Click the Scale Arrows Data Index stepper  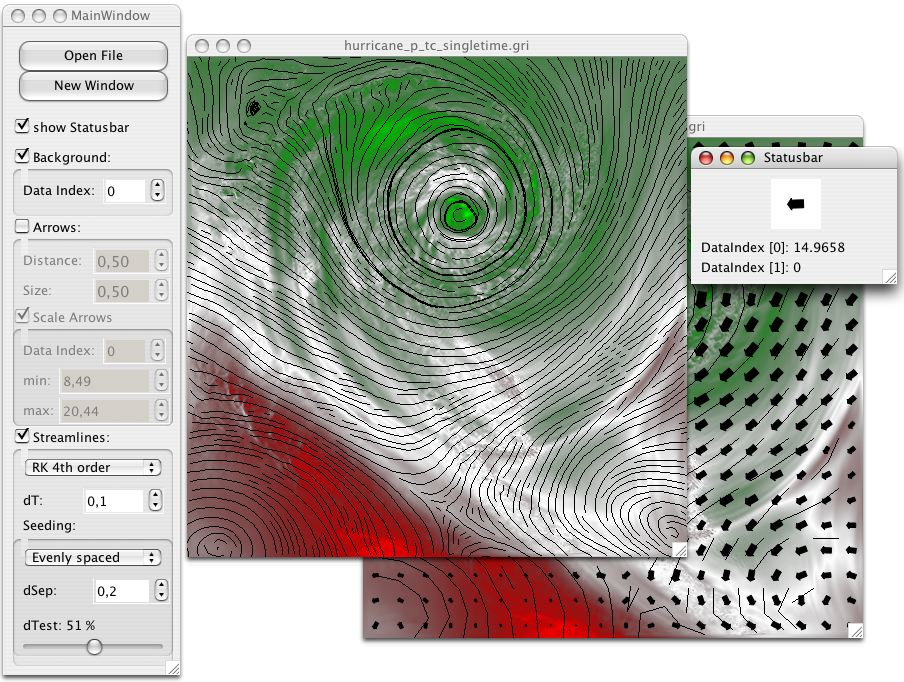tap(157, 350)
